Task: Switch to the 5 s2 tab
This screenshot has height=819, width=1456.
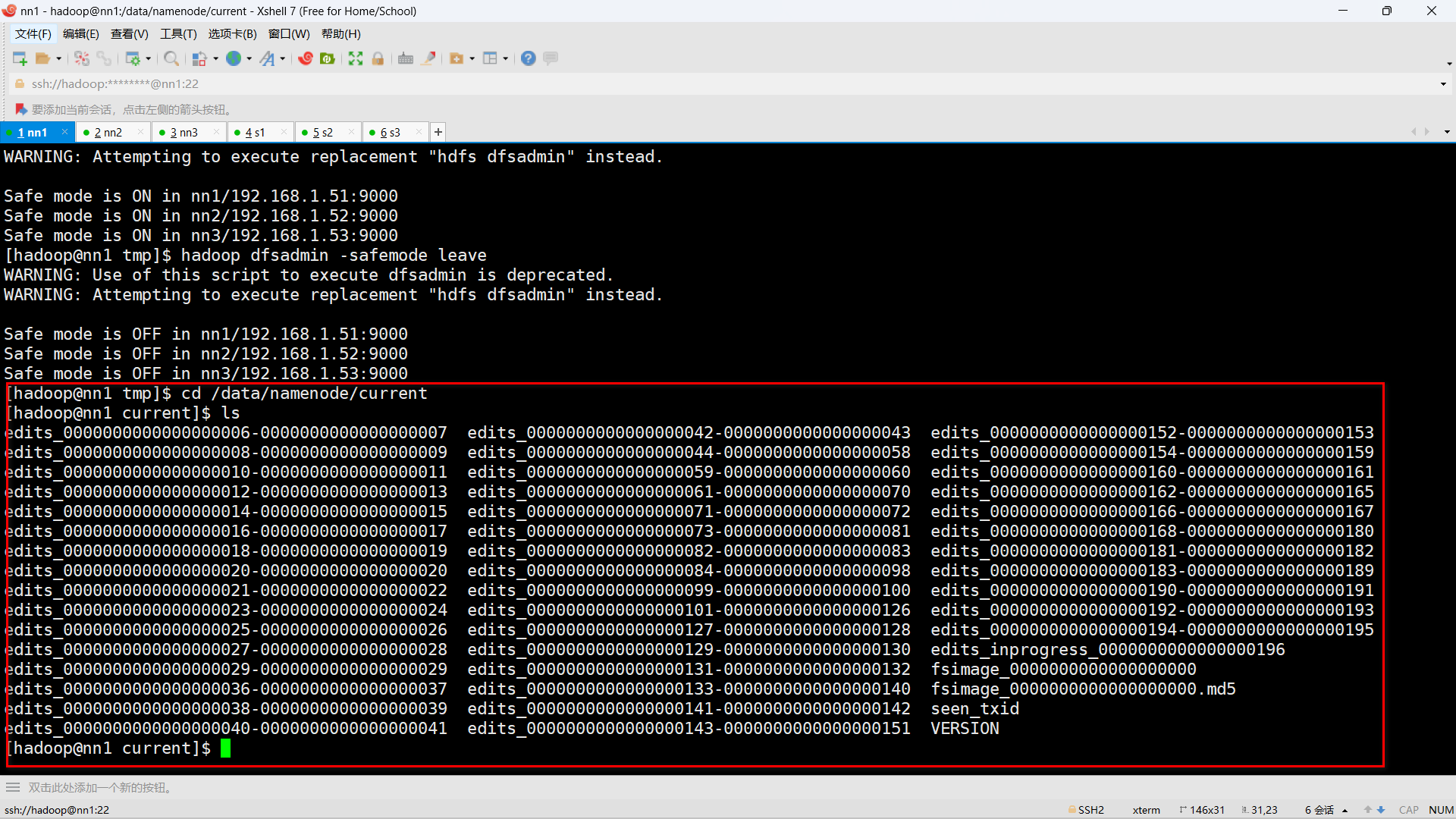Action: point(323,133)
